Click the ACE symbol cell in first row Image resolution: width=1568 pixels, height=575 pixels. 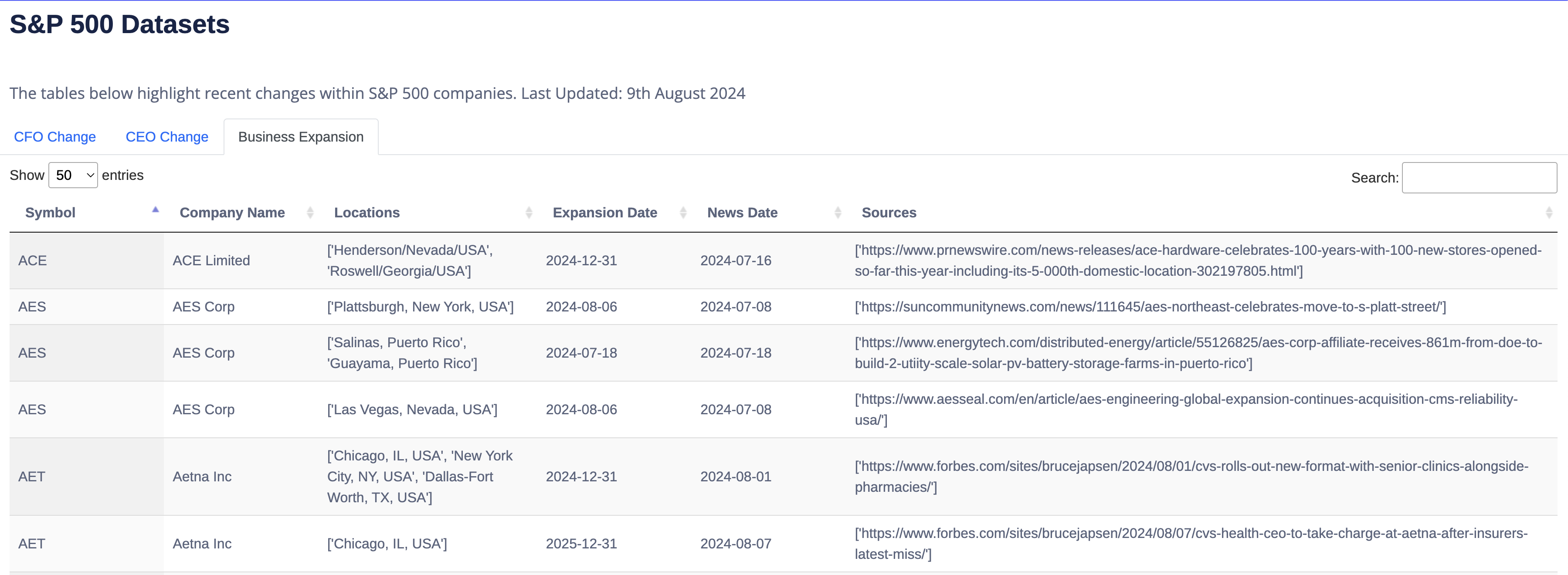click(33, 260)
